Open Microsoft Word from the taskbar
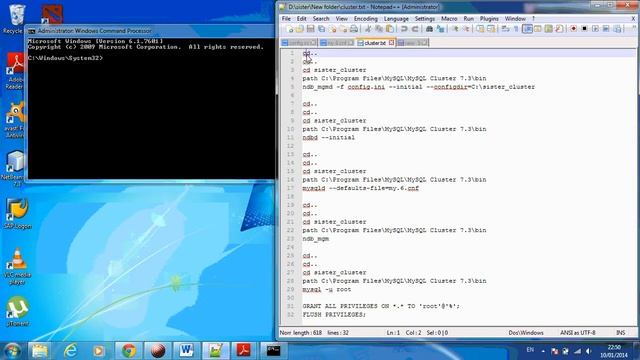 pos(186,351)
